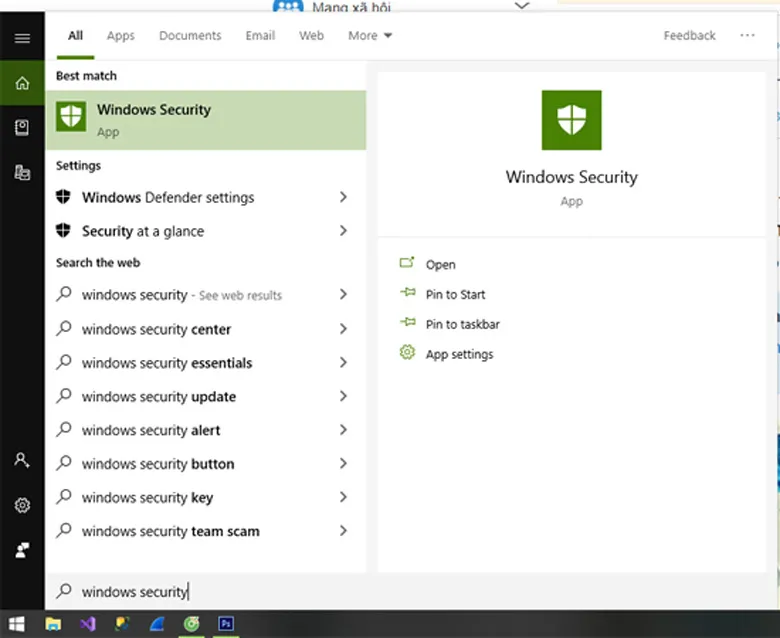The height and width of the screenshot is (638, 780).
Task: Click the large Windows Security shield icon
Action: coord(571,120)
